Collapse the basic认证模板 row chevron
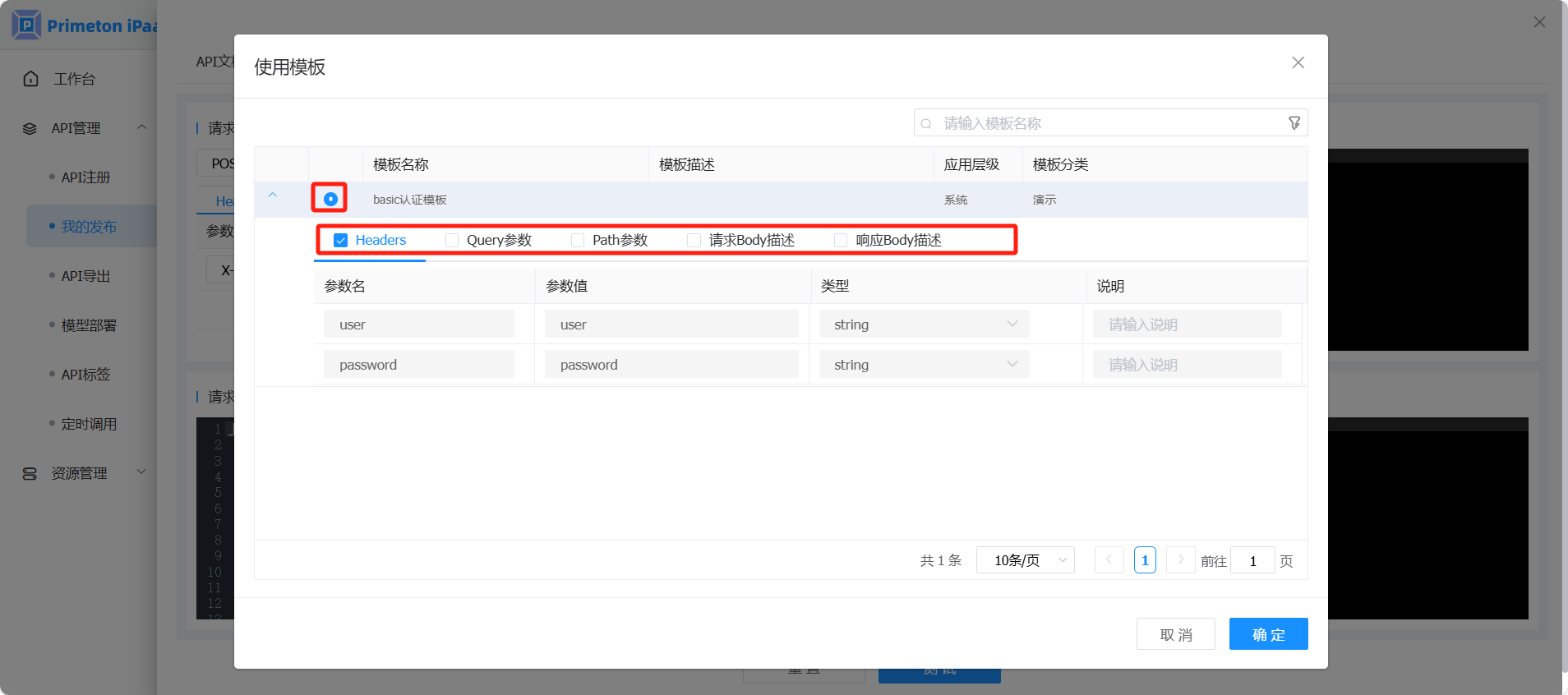 pyautogui.click(x=273, y=196)
